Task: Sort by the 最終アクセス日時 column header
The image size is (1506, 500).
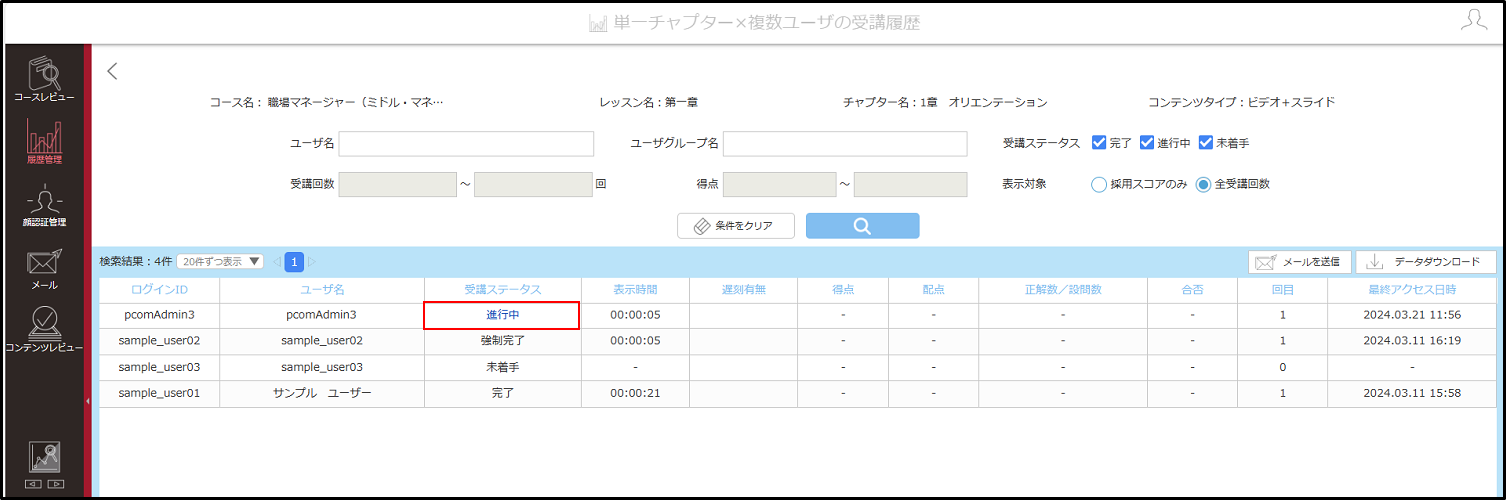Action: coord(1412,289)
